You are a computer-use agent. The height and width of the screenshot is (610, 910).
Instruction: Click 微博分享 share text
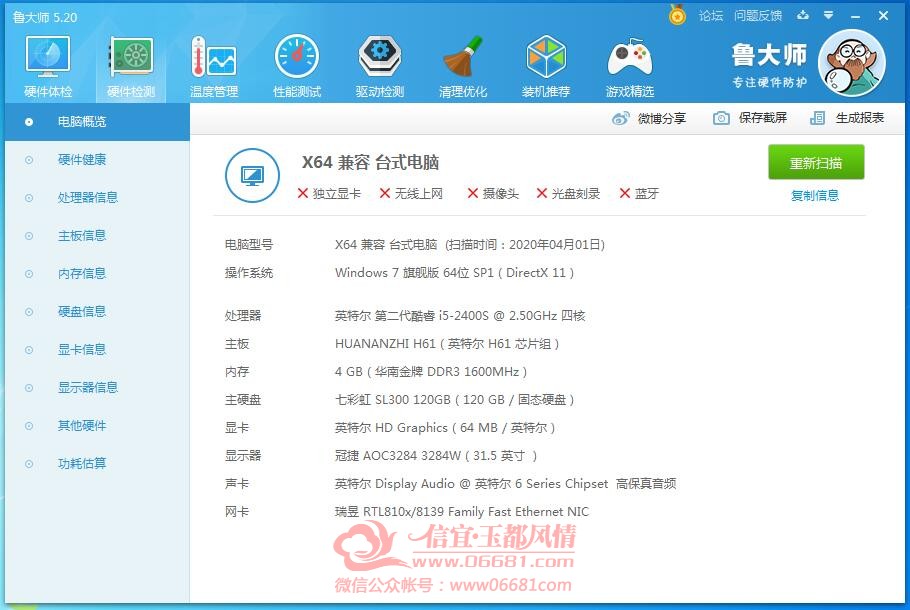662,118
